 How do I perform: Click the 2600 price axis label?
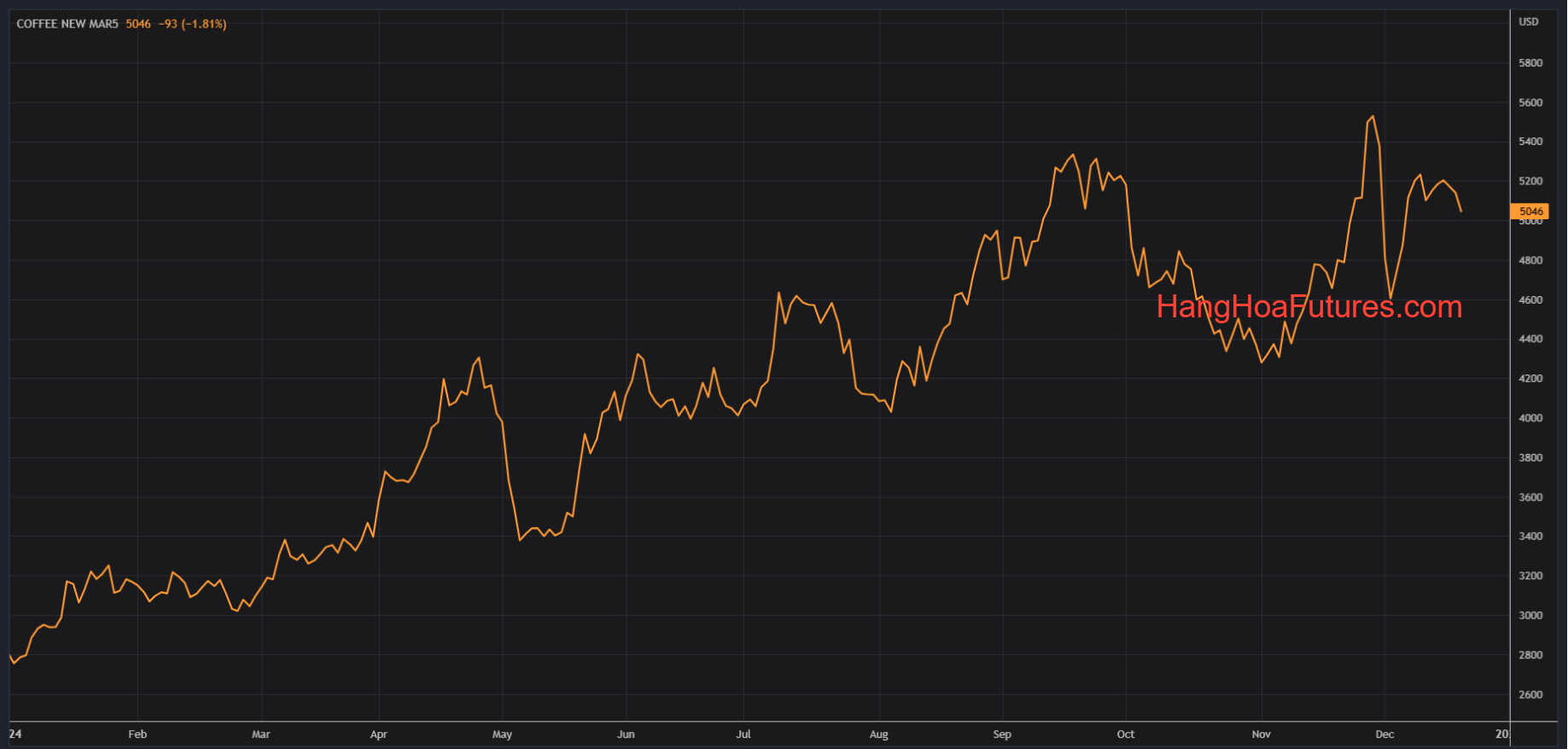1530,695
